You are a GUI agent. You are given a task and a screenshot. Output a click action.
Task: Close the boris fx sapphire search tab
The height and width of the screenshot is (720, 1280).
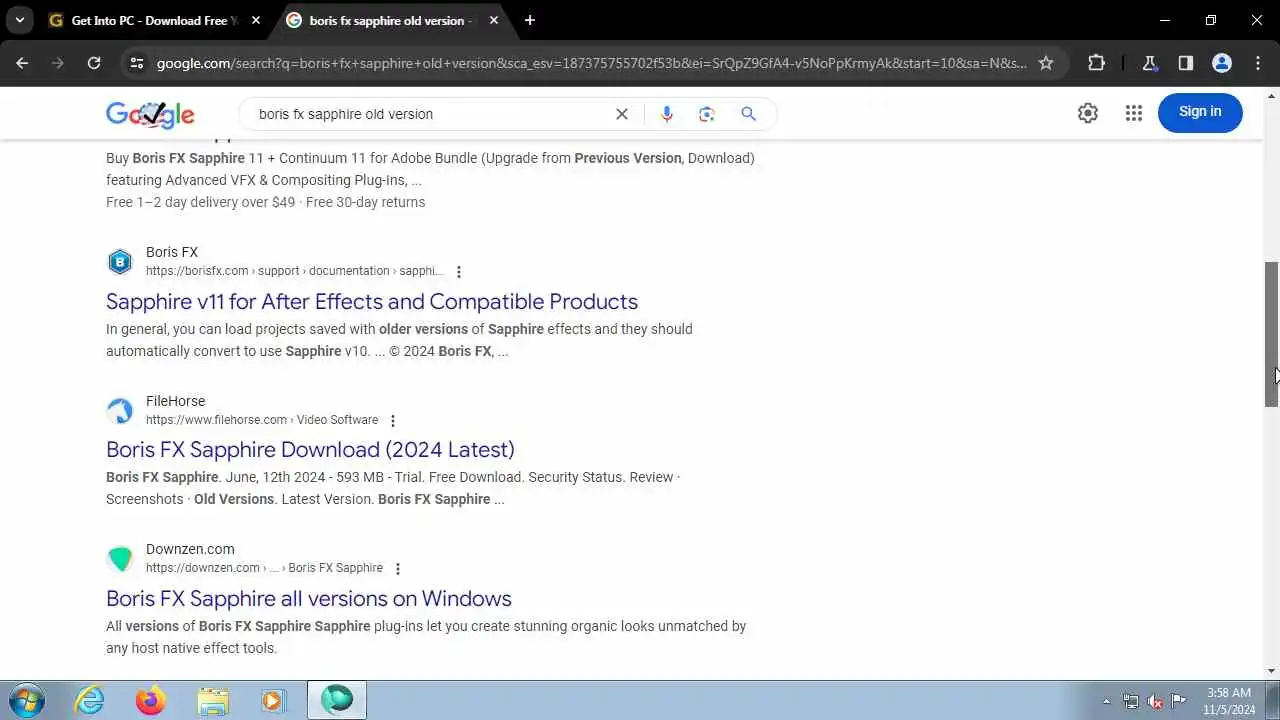[492, 20]
